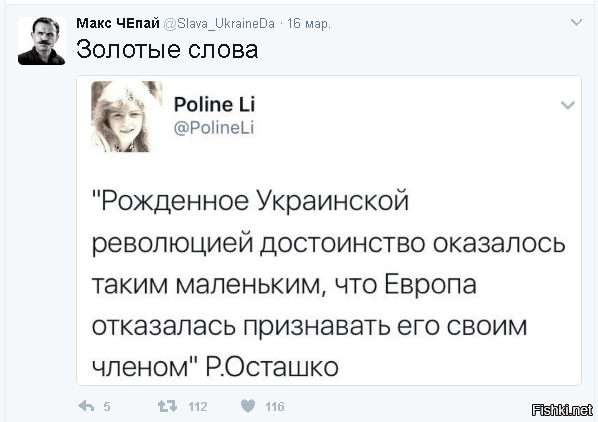Click the word Европа in the quoted tweet
The image size is (598, 422).
click(430, 286)
